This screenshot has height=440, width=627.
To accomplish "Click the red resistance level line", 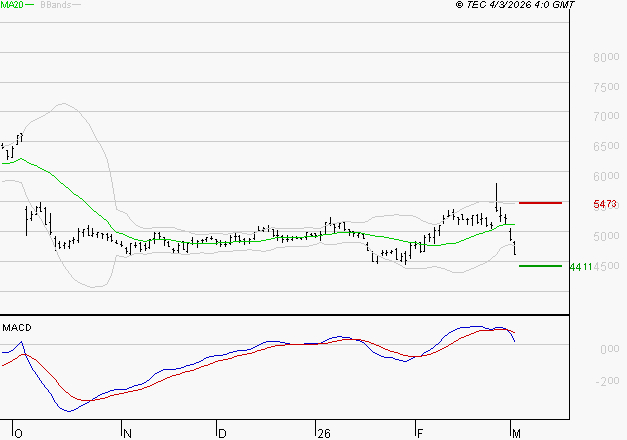I will (x=540, y=203).
